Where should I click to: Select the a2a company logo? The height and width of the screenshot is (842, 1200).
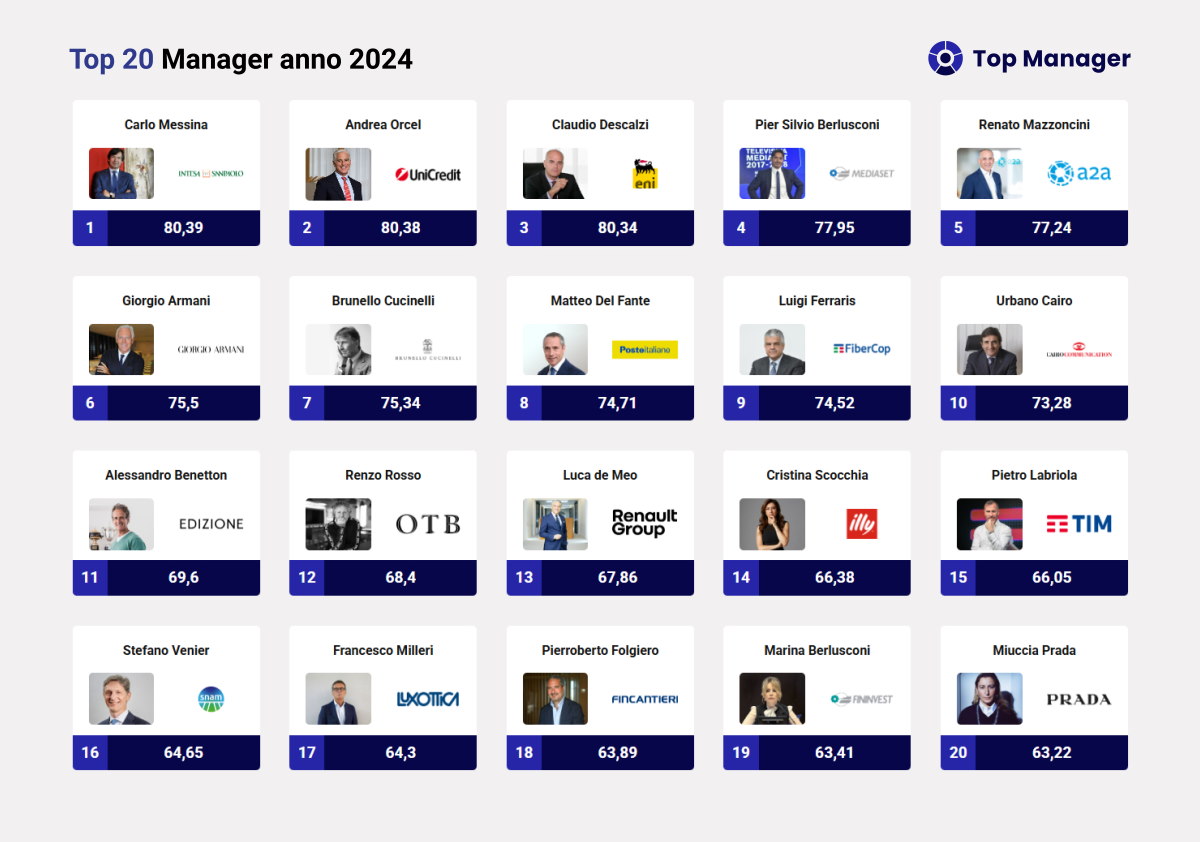pos(1079,173)
